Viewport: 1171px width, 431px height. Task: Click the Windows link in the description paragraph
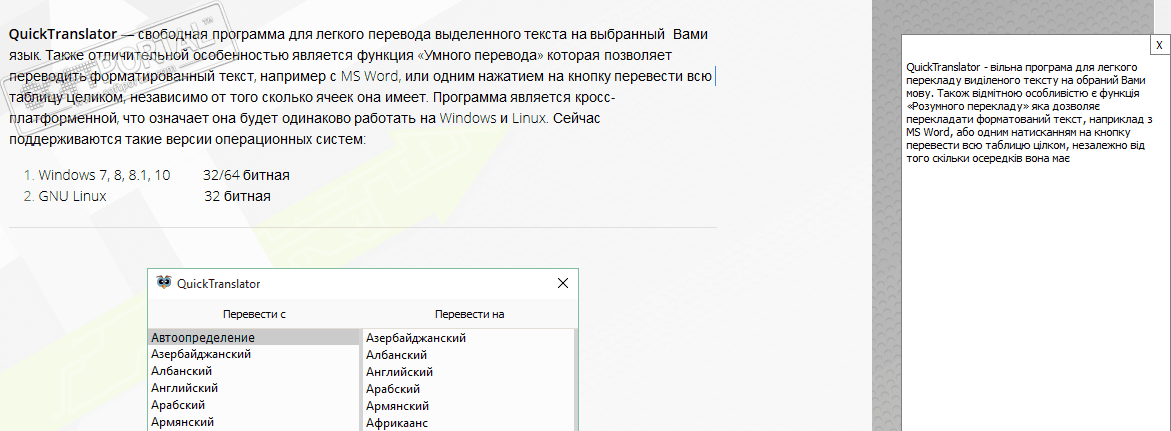(x=468, y=118)
